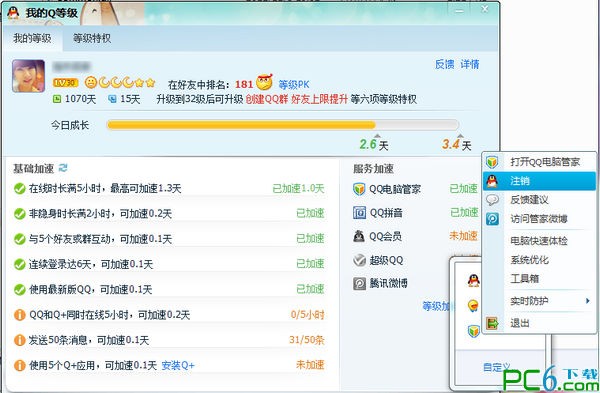Image resolution: width=600 pixels, height=393 pixels.
Task: Choose 访问管家微博 menu entry
Action: (540, 219)
